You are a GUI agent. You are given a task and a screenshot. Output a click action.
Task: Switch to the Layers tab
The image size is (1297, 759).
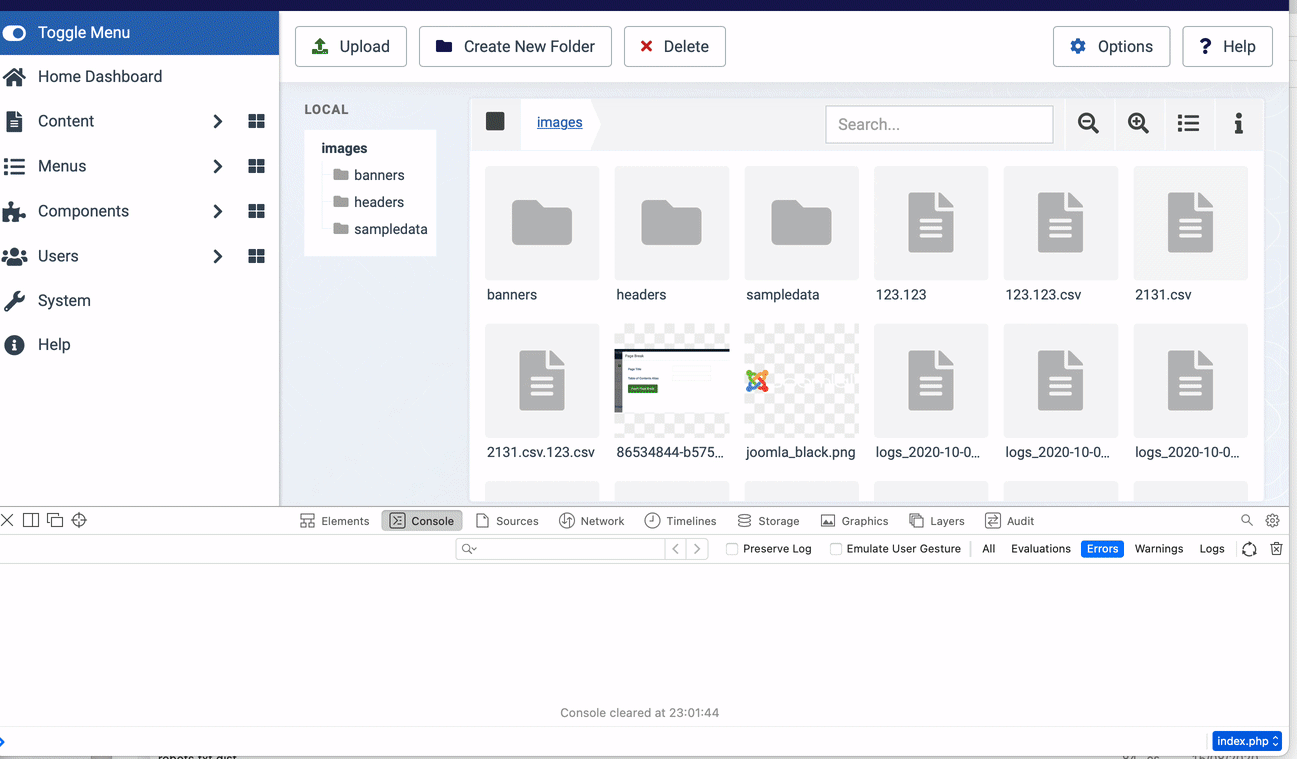937,521
